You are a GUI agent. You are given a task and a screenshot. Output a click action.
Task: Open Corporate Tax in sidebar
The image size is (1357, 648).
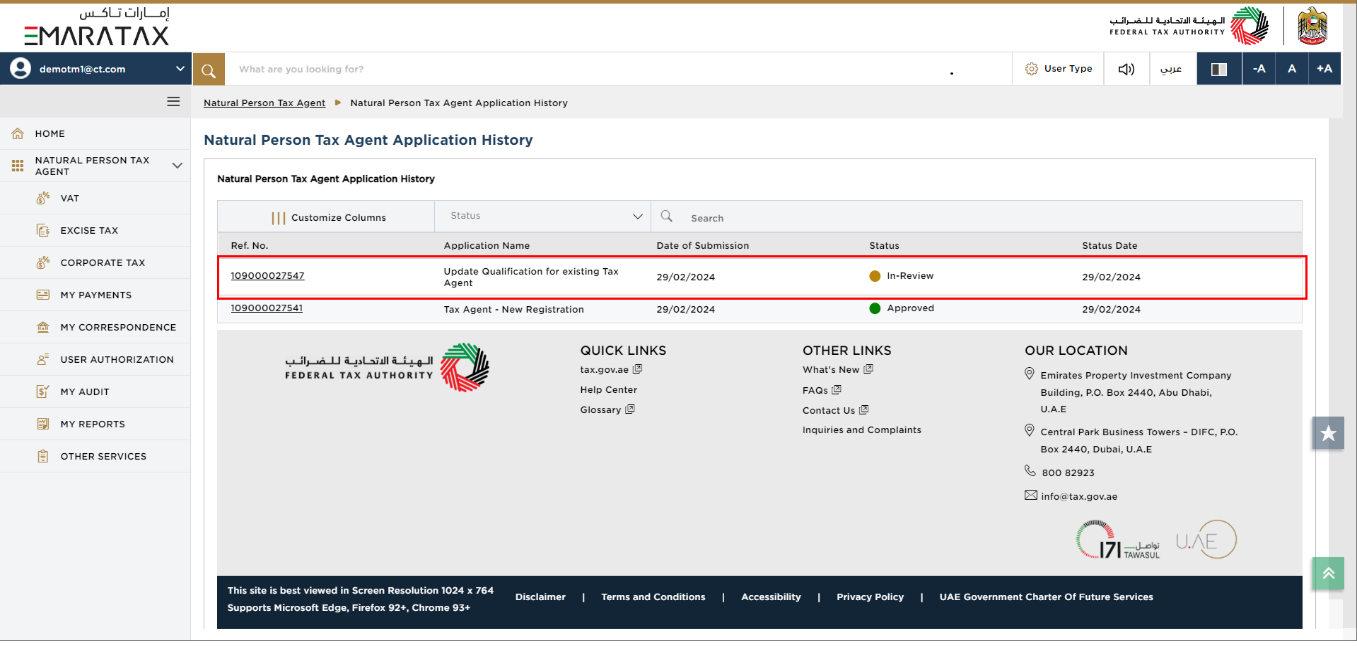point(103,263)
